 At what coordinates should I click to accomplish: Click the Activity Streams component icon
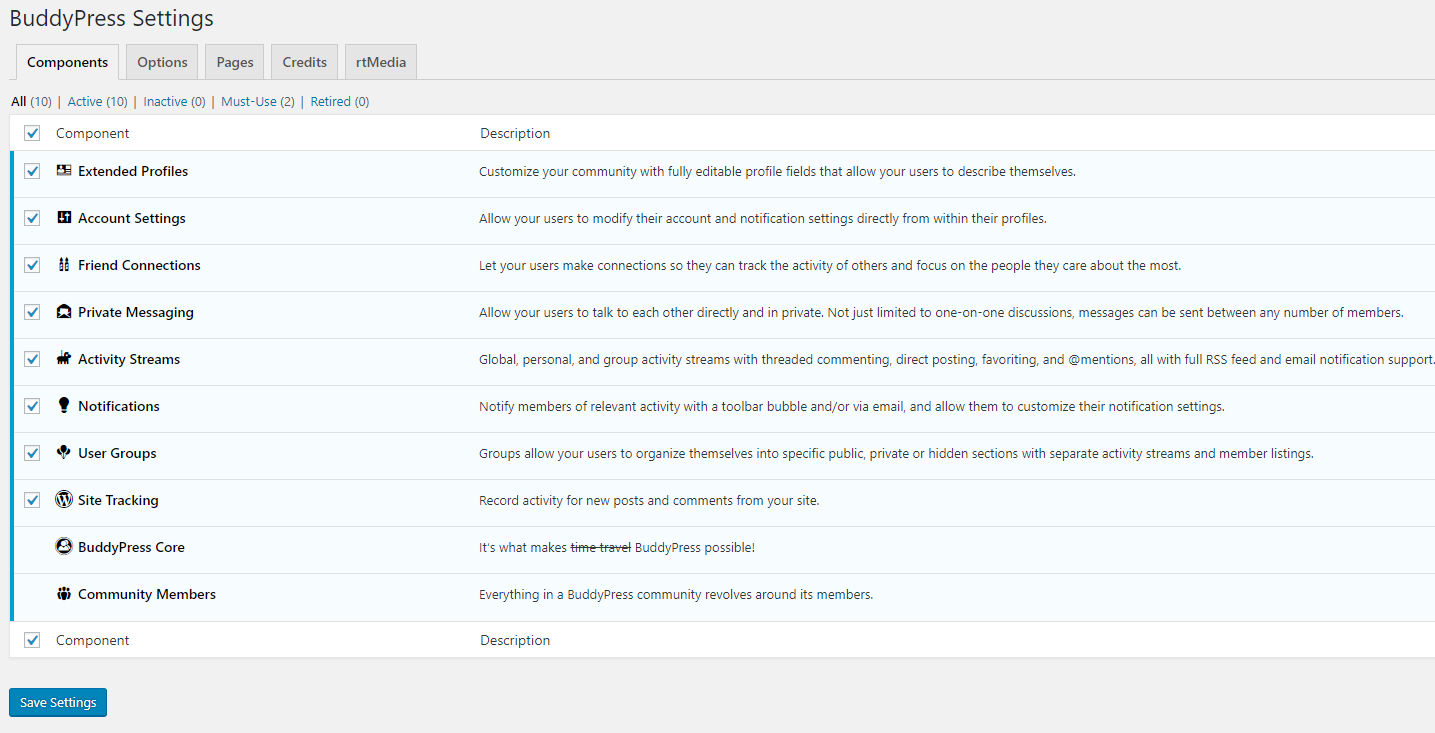click(x=64, y=359)
